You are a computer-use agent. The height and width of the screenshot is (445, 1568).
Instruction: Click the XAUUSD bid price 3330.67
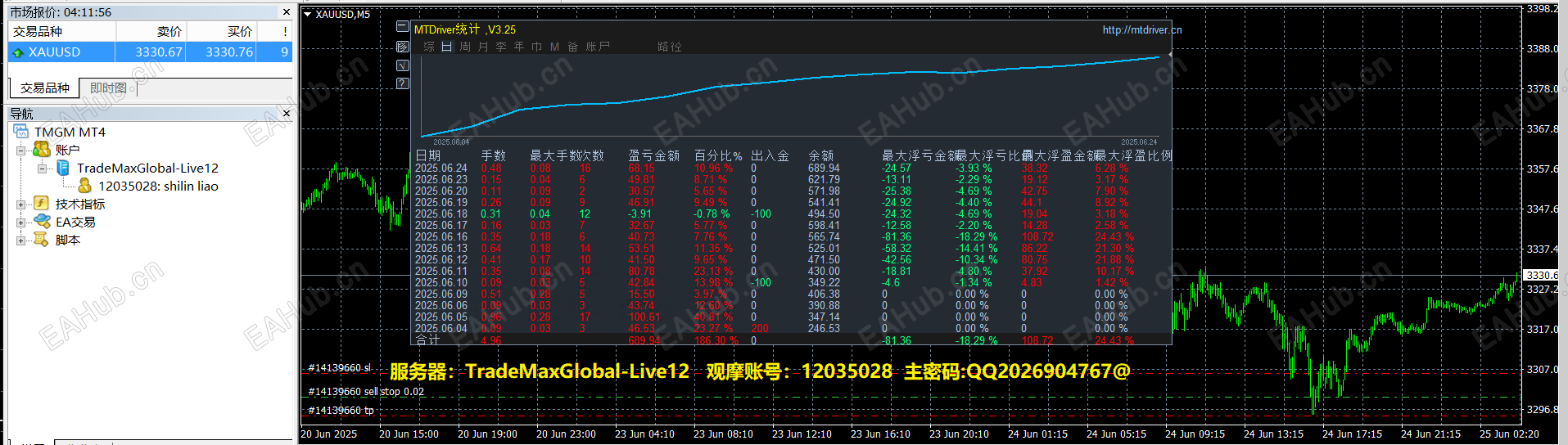click(159, 52)
